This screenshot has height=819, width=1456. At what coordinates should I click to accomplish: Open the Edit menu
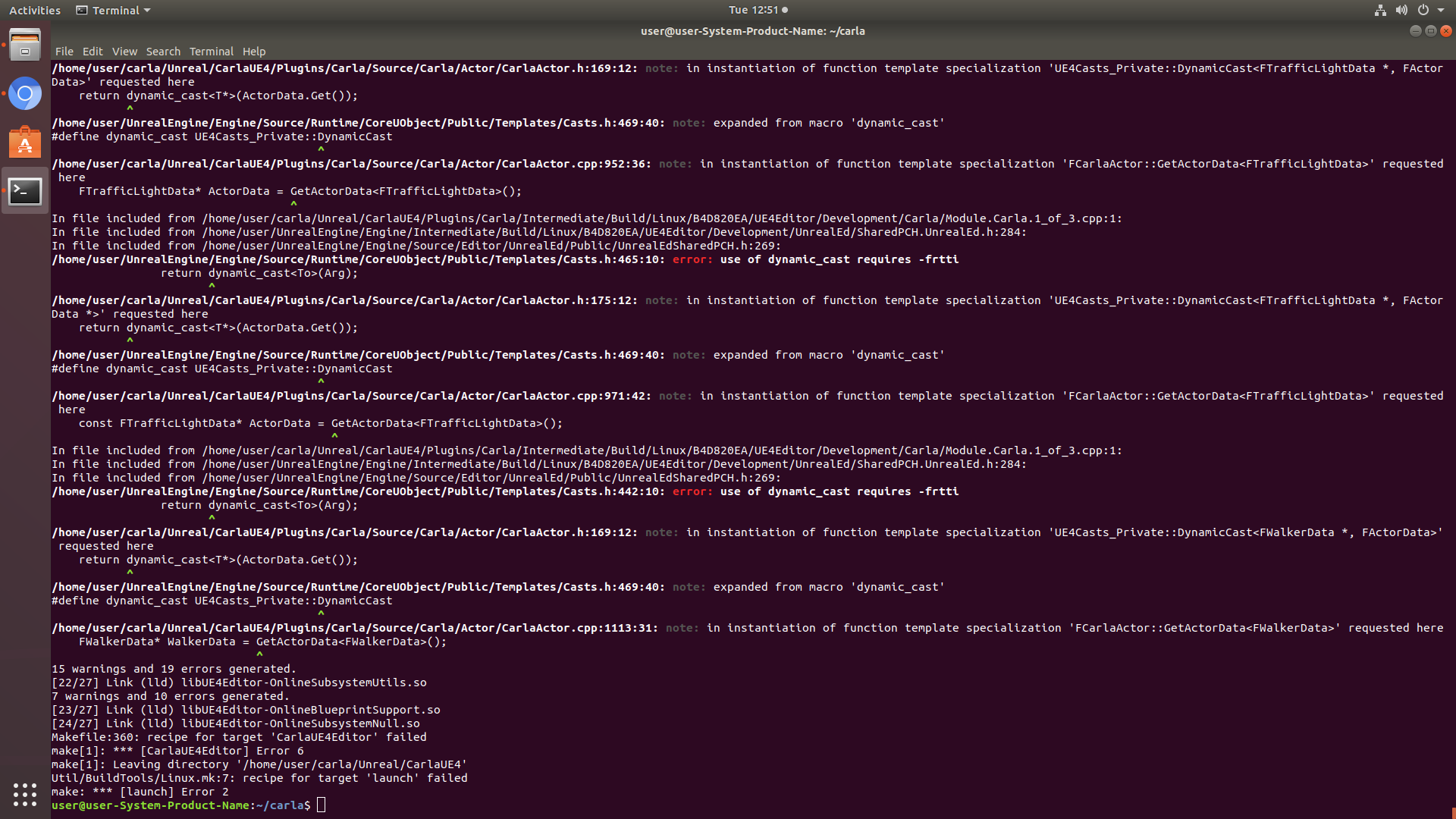tap(93, 51)
